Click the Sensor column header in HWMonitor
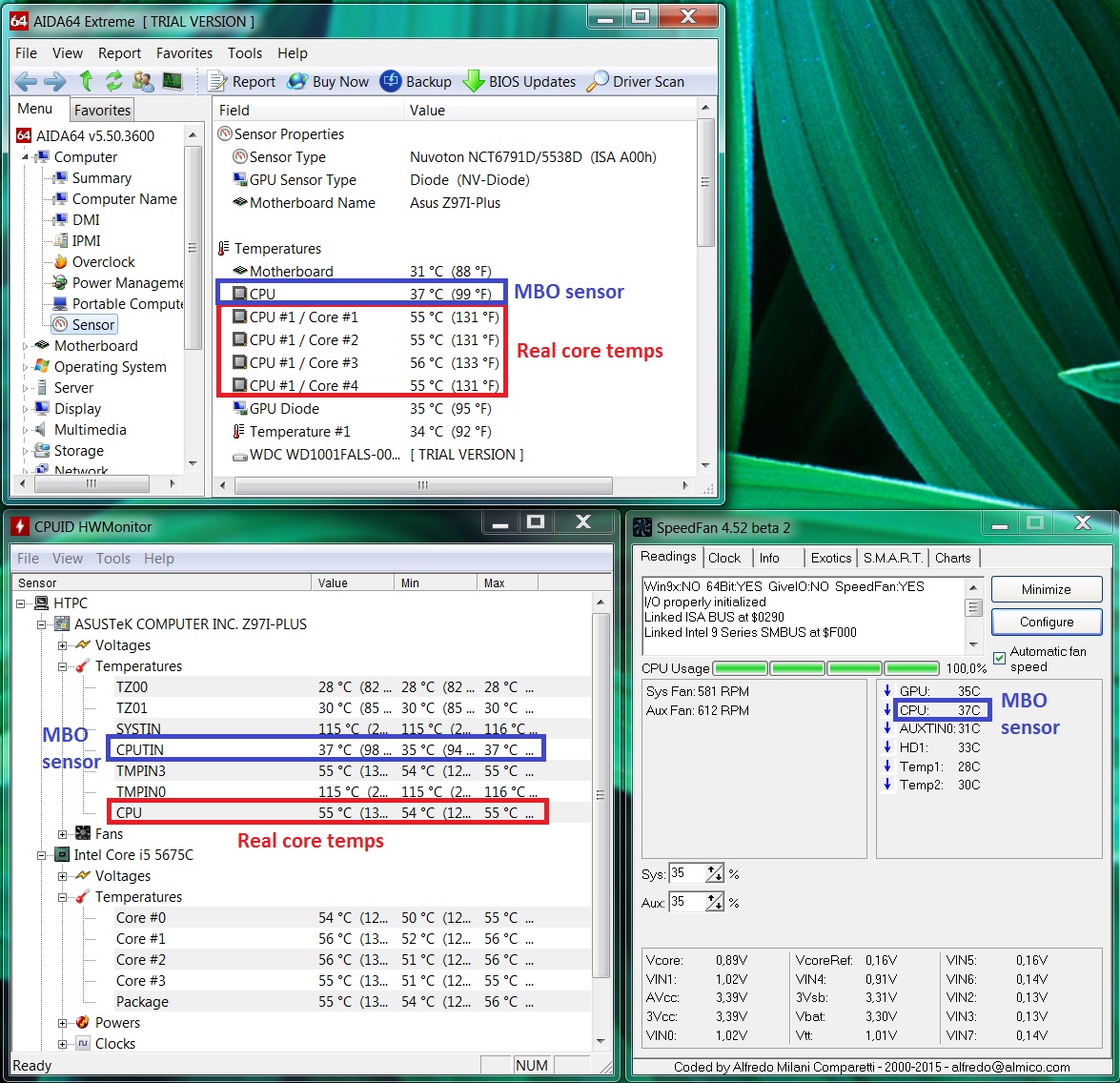 click(162, 582)
